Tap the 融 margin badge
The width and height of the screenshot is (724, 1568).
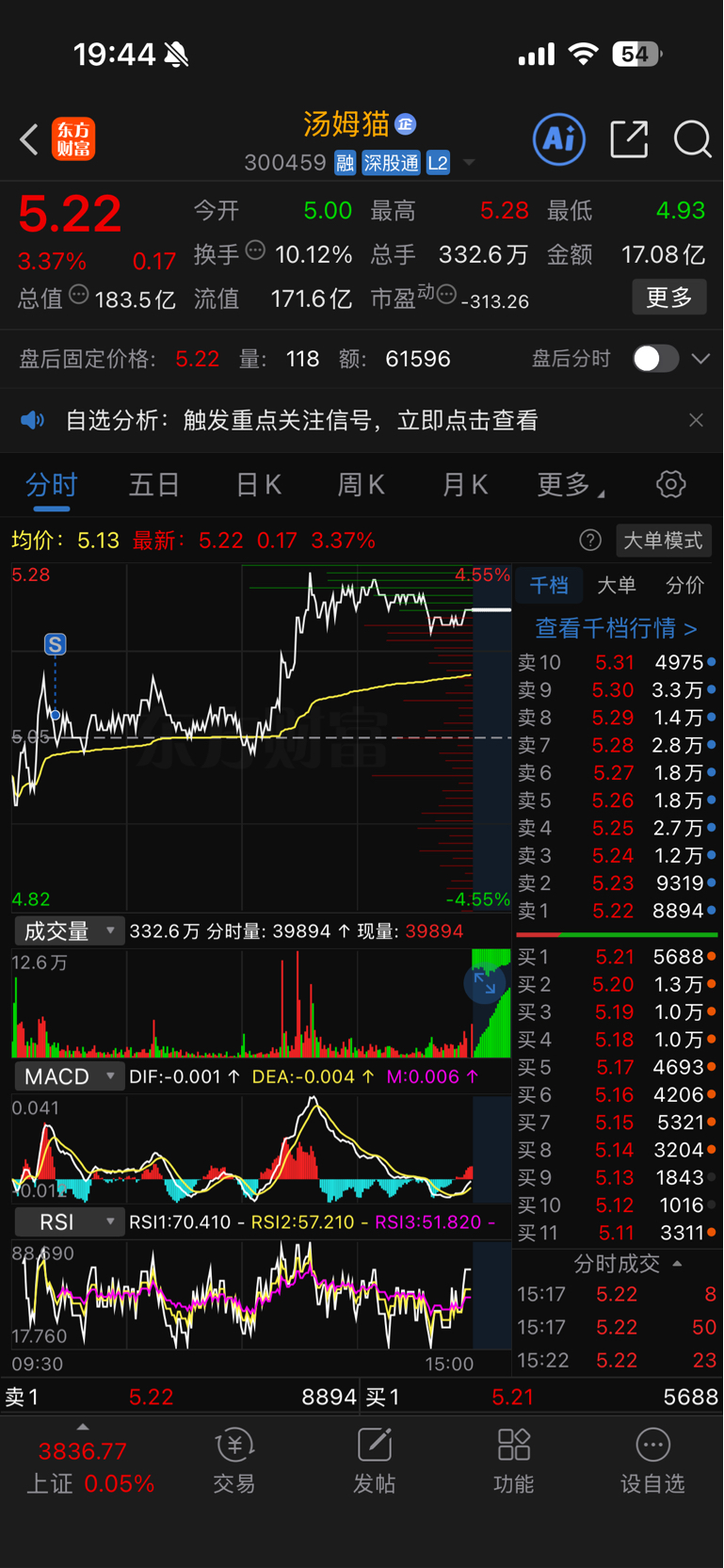345,163
